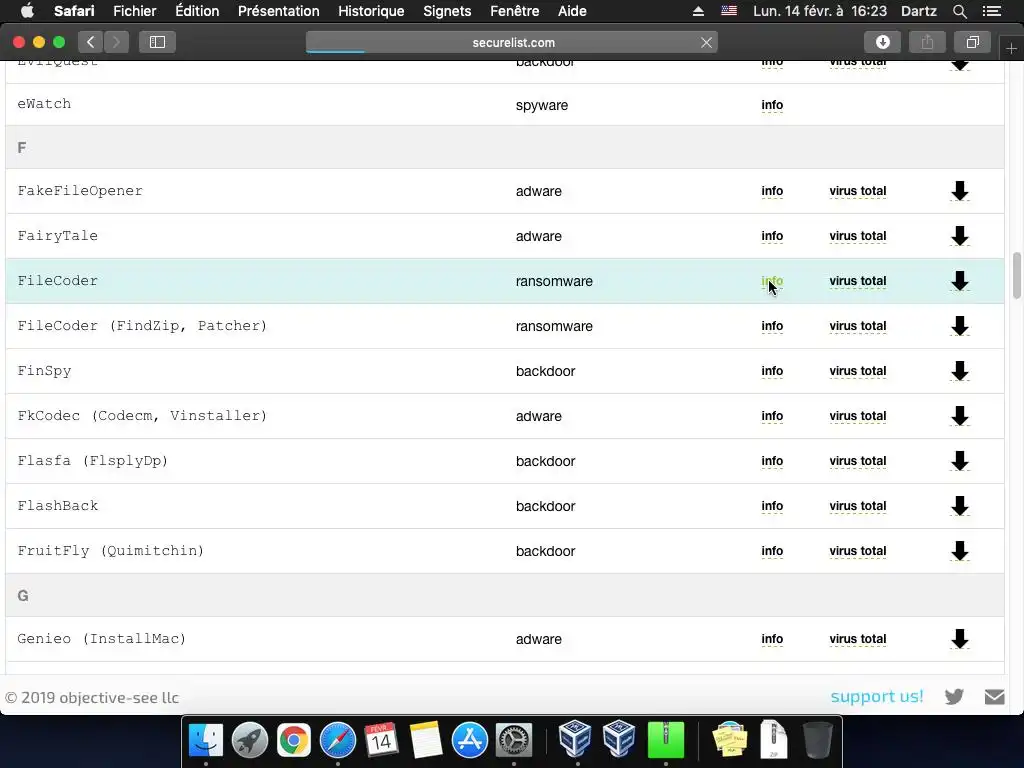
Task: Open the Historique menu
Action: (371, 11)
